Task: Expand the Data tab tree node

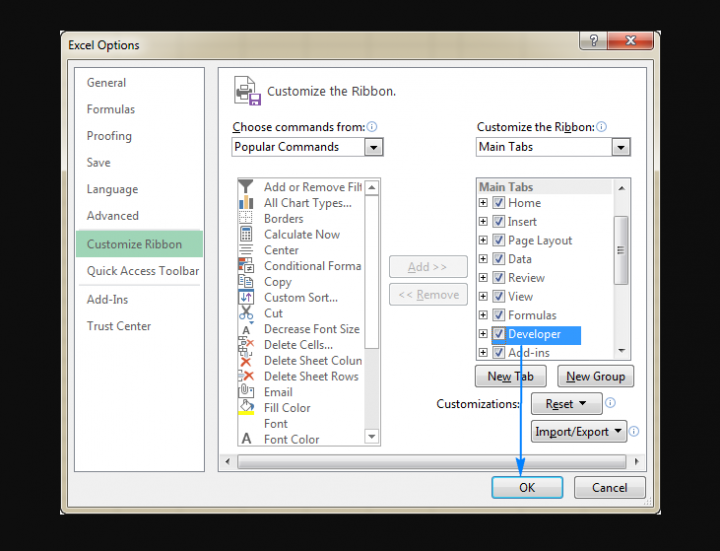Action: 483,259
